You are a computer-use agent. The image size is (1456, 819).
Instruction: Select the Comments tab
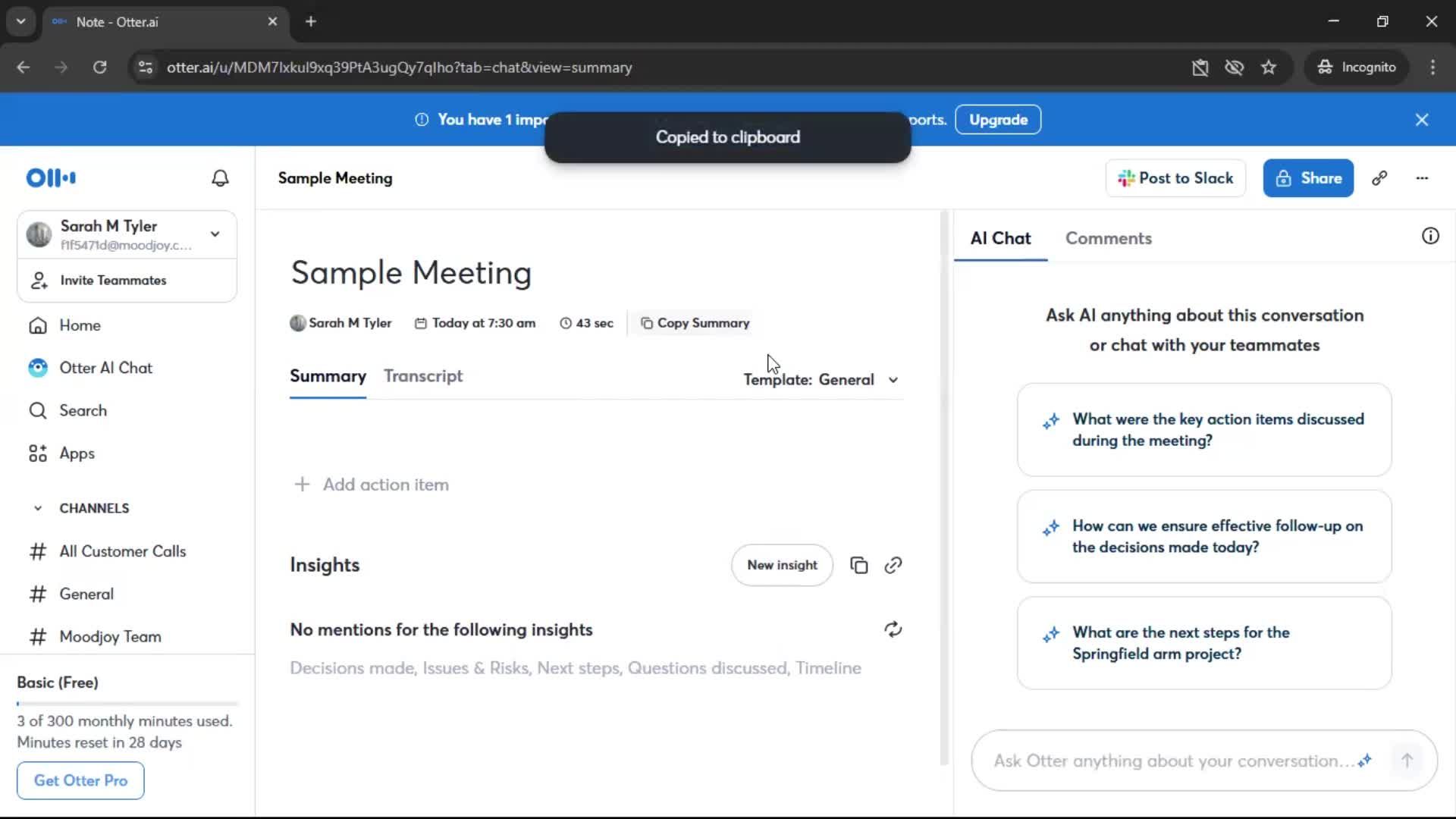click(x=1108, y=238)
